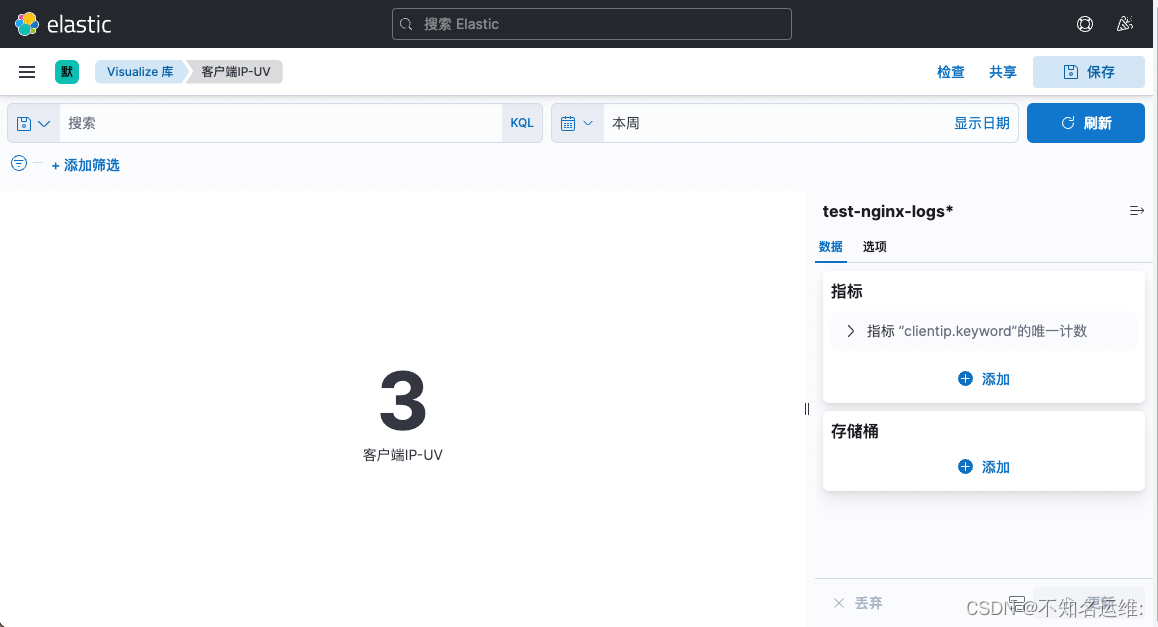Switch to the 数据 tab
The height and width of the screenshot is (627, 1158).
(830, 246)
